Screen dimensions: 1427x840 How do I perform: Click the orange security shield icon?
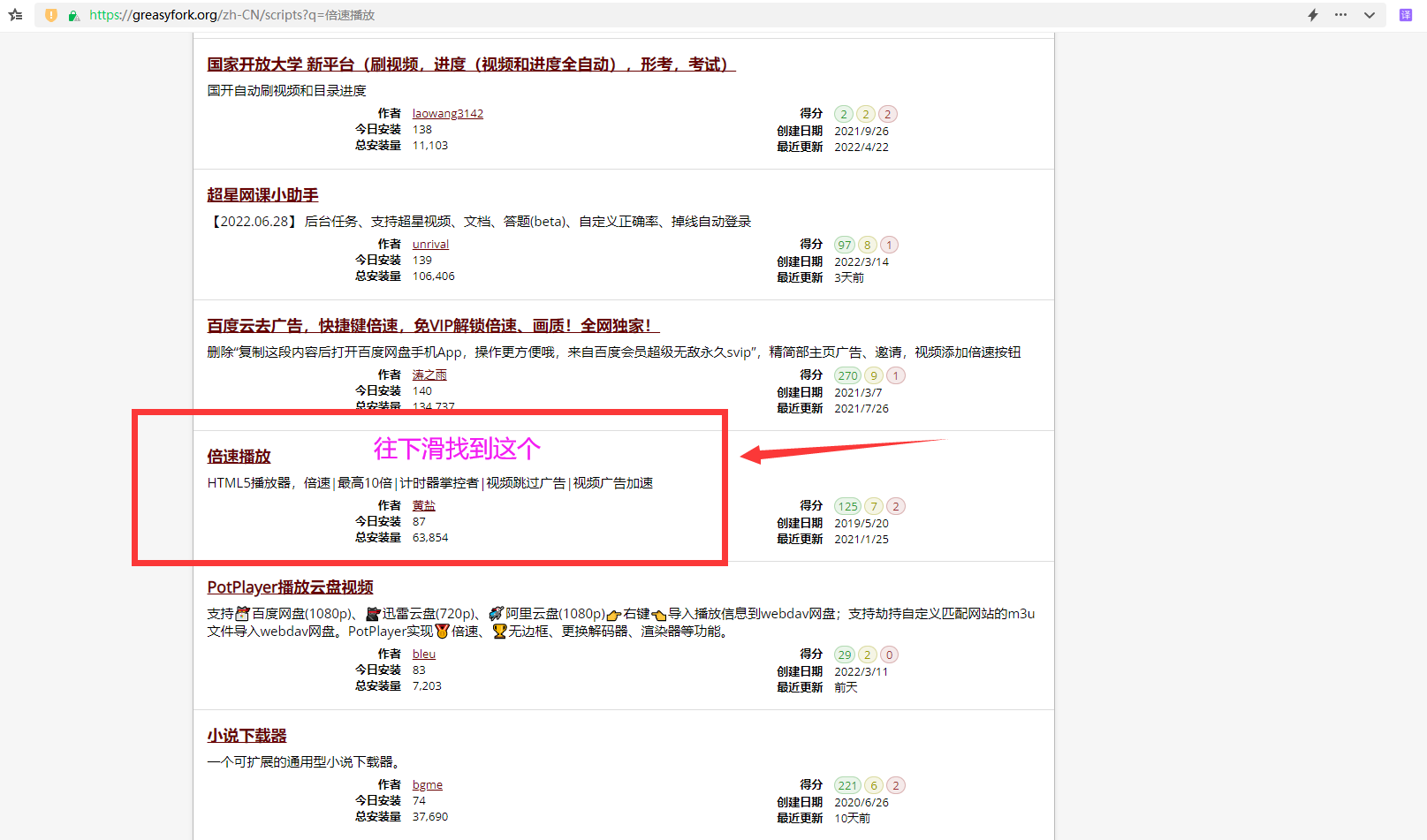click(51, 15)
